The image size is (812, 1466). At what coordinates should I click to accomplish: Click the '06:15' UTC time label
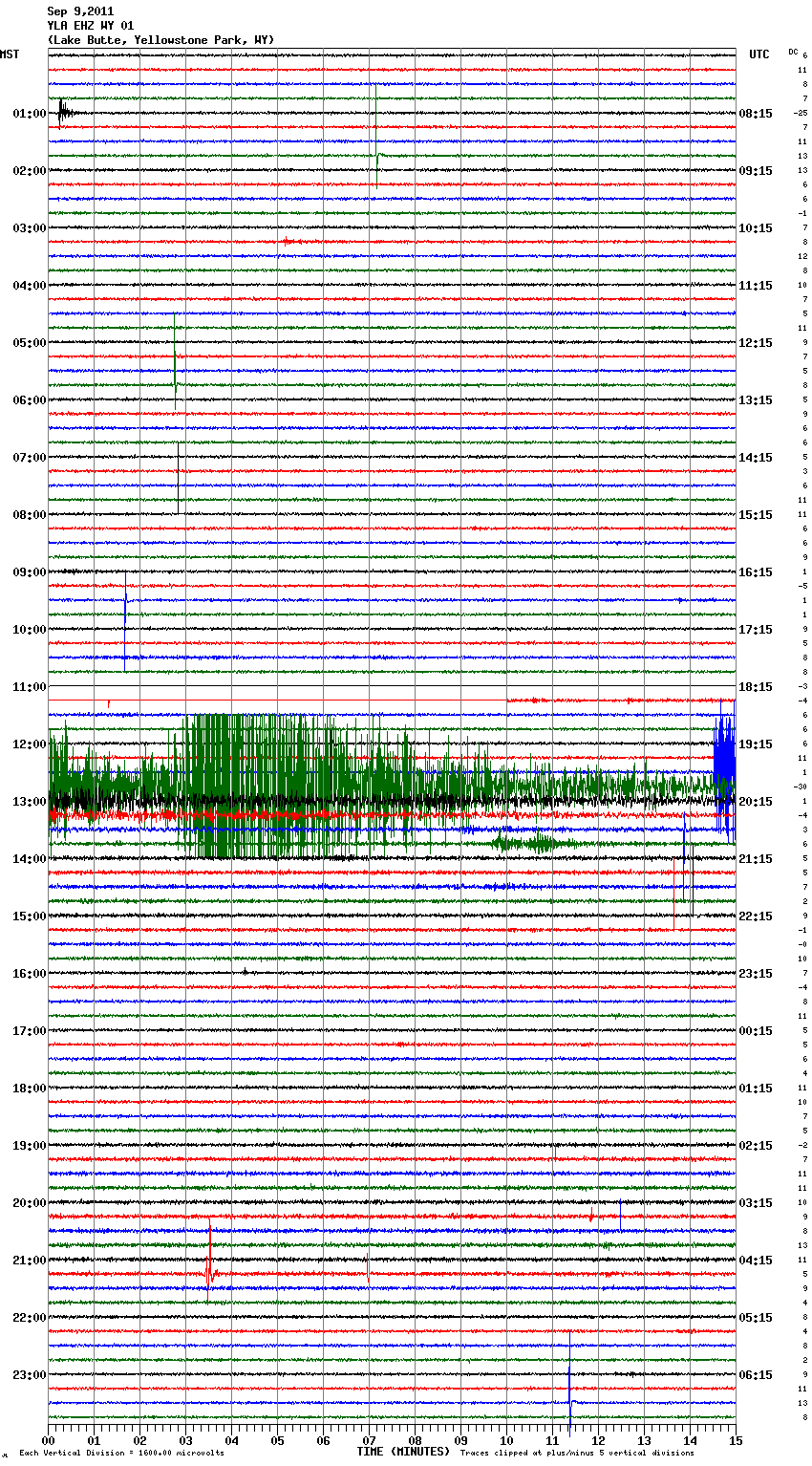pos(756,1375)
